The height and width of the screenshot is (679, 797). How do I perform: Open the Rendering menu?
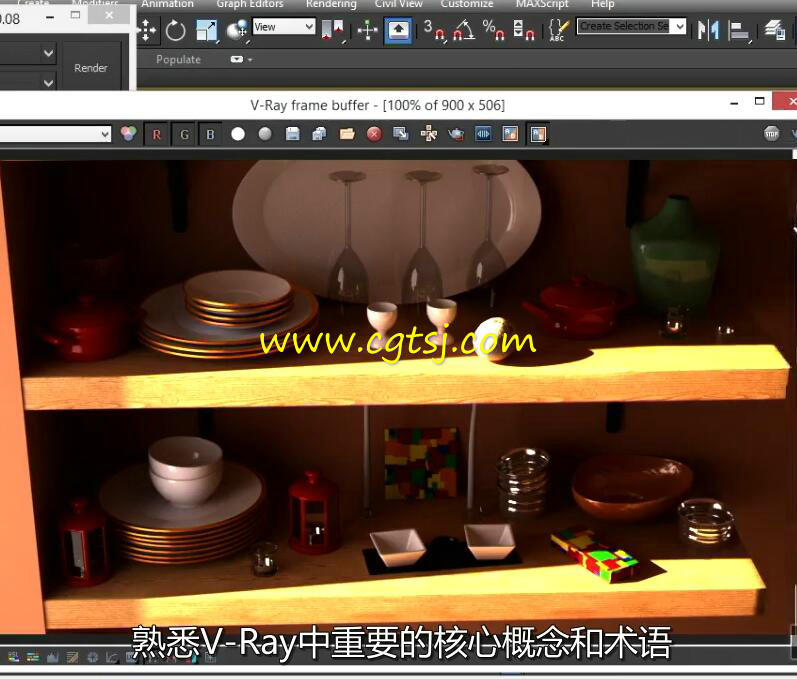click(x=331, y=4)
